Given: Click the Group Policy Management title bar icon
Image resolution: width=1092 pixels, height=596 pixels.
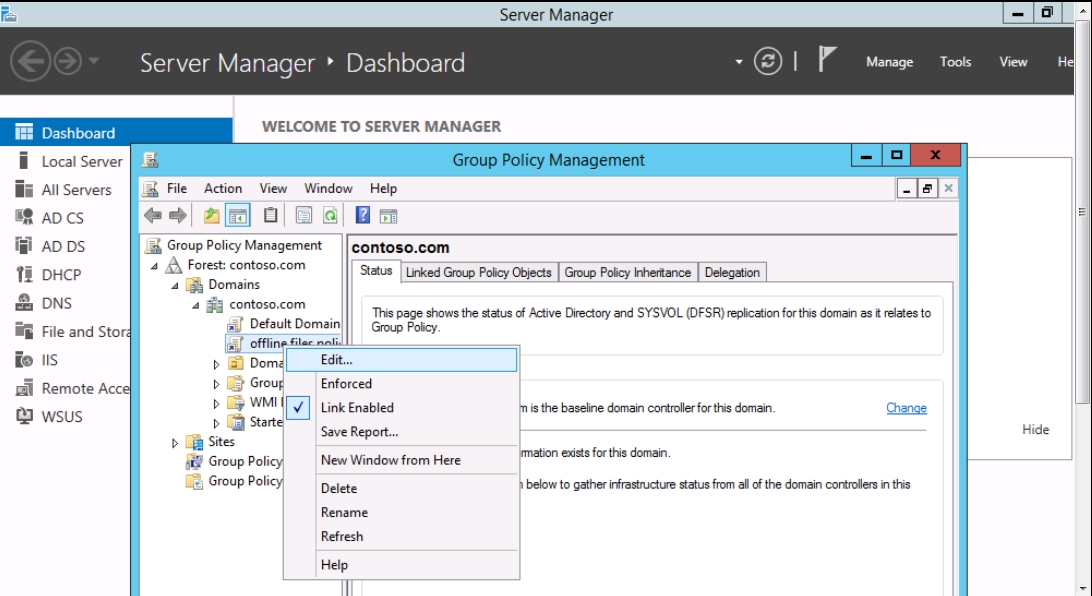Looking at the screenshot, I should click(x=150, y=160).
